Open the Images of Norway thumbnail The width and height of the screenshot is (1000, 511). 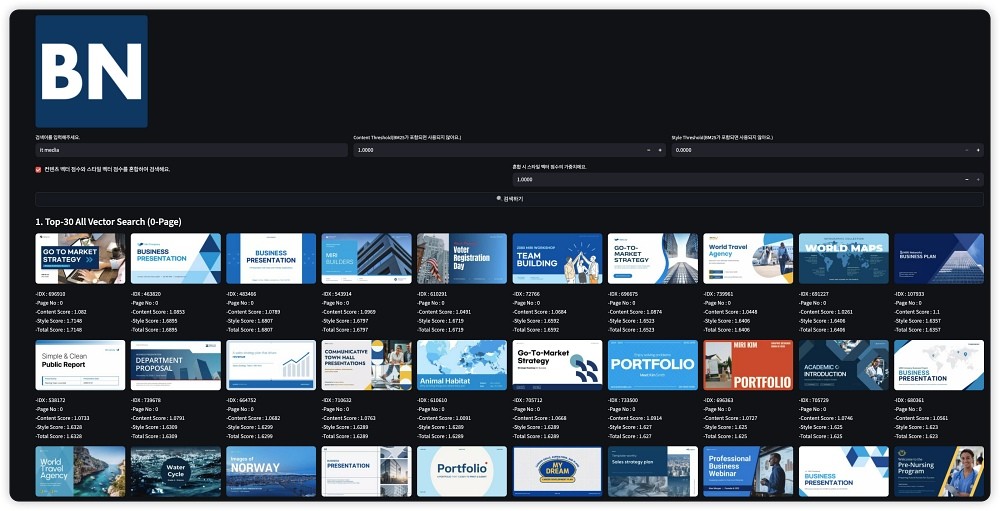tap(271, 471)
